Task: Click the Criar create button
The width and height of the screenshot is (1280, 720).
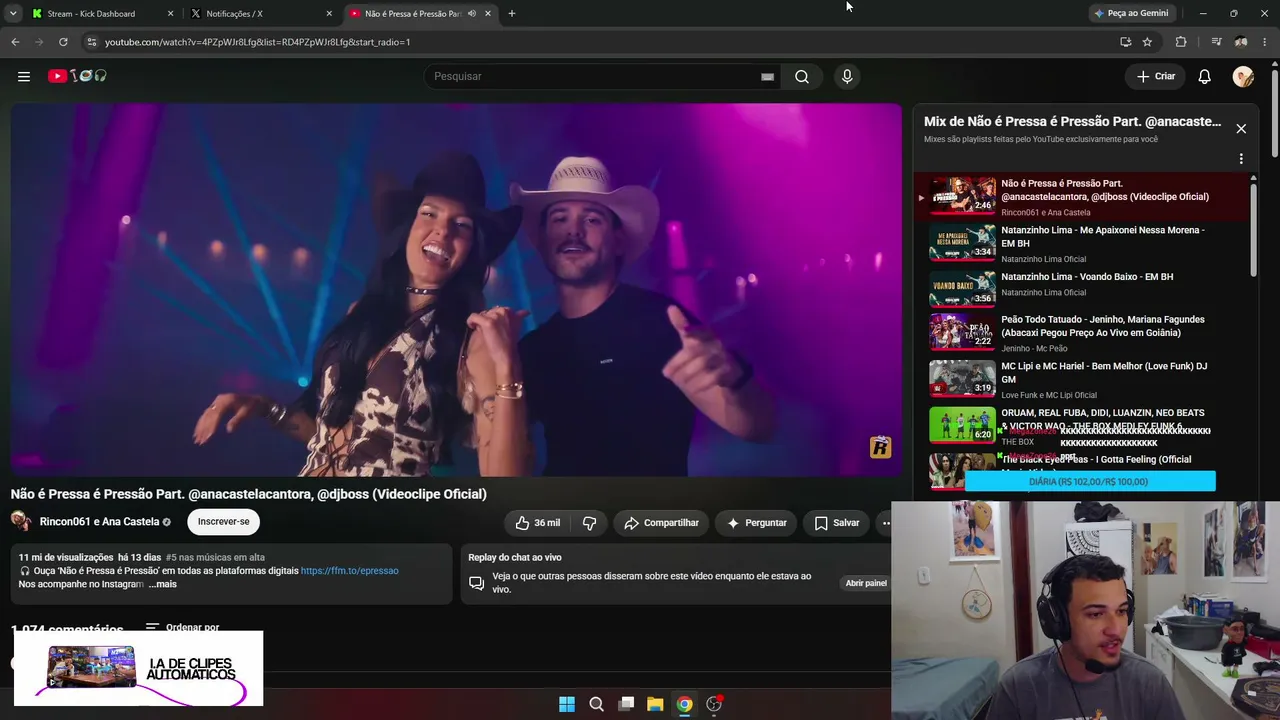Action: [1156, 76]
